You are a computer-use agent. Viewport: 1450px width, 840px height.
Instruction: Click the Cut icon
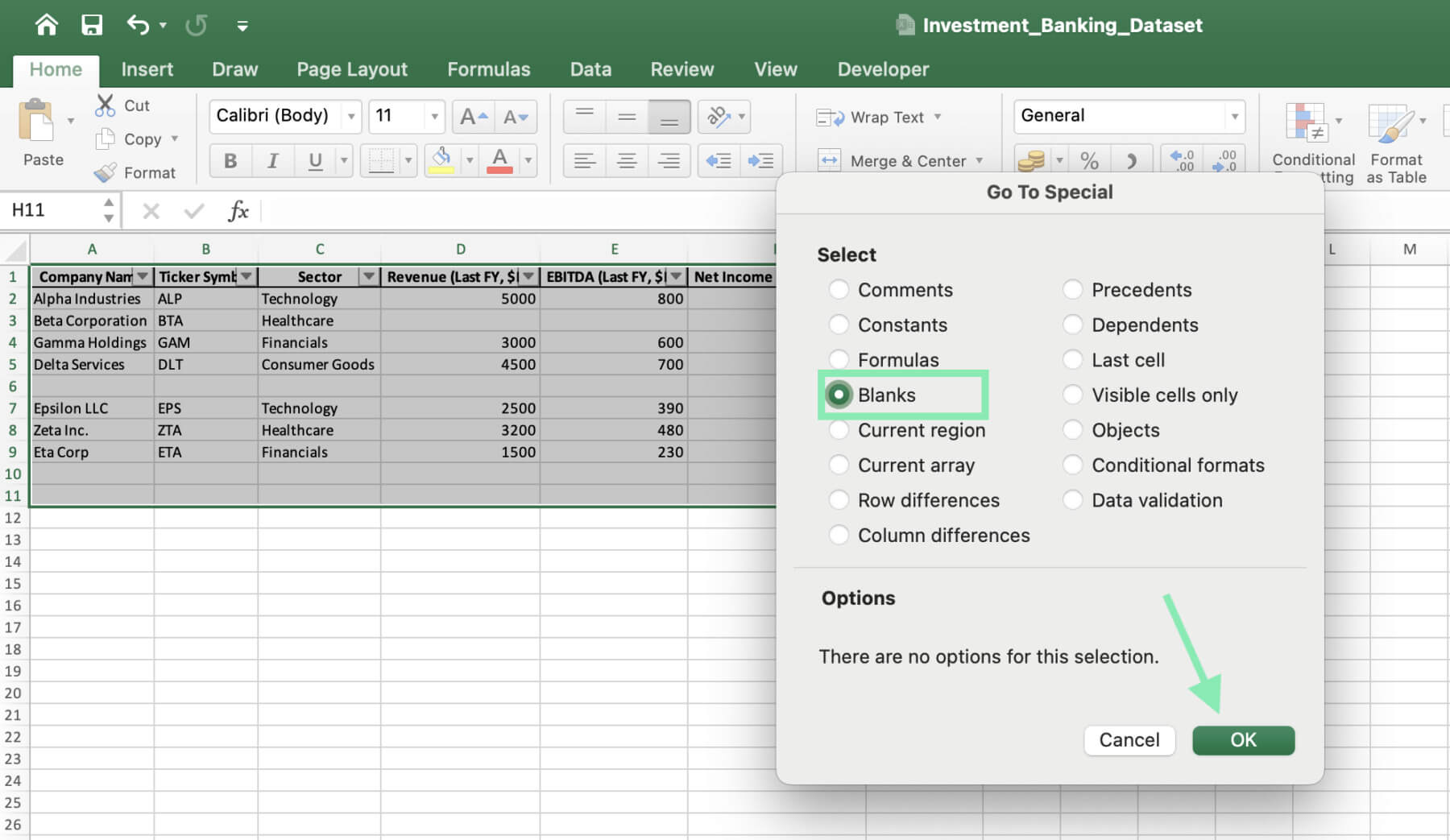[105, 105]
